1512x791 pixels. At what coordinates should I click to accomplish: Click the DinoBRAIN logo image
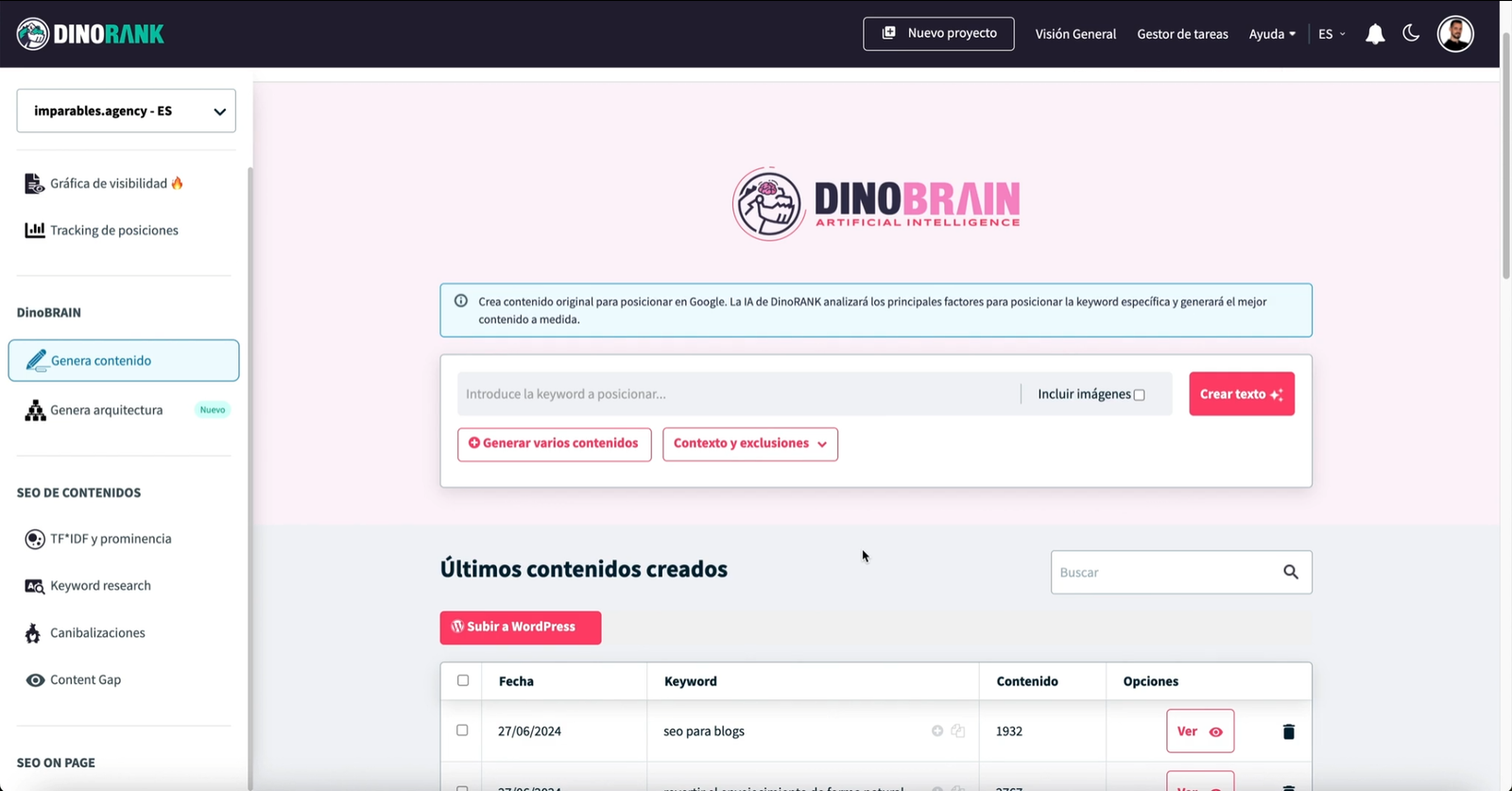pyautogui.click(x=876, y=204)
